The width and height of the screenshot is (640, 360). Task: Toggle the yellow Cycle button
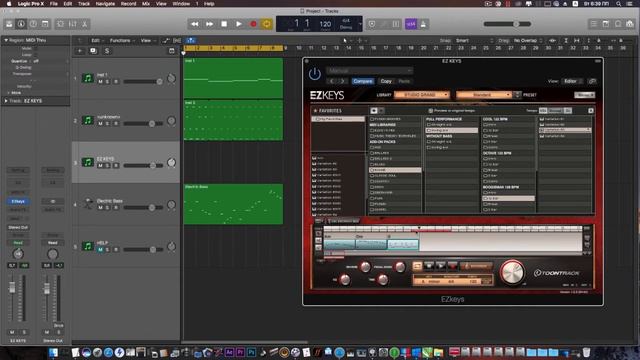[x=267, y=24]
